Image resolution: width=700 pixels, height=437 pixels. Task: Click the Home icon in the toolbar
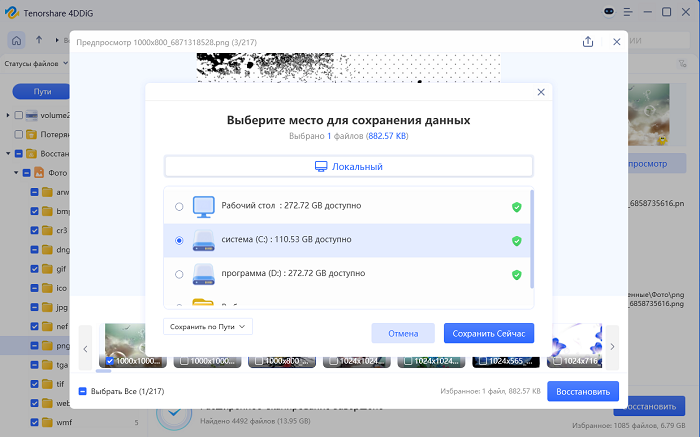pos(17,41)
